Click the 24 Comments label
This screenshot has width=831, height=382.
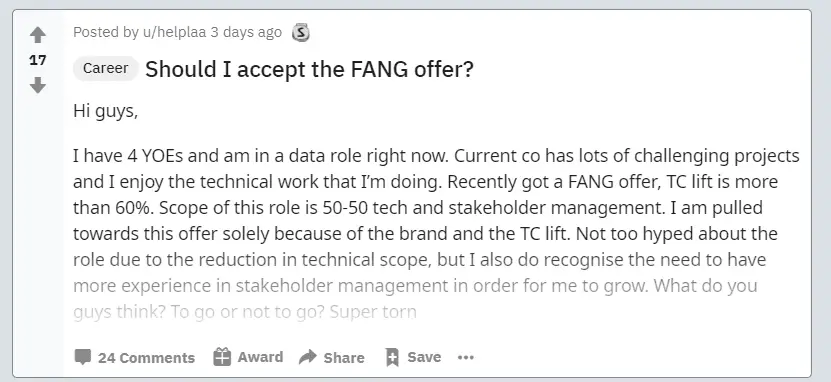(x=146, y=358)
